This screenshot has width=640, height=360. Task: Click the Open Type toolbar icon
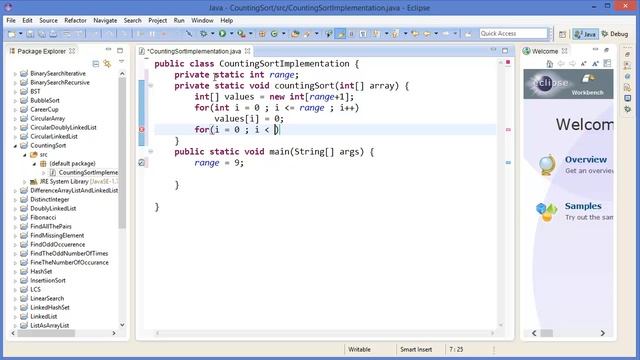tap(295, 34)
